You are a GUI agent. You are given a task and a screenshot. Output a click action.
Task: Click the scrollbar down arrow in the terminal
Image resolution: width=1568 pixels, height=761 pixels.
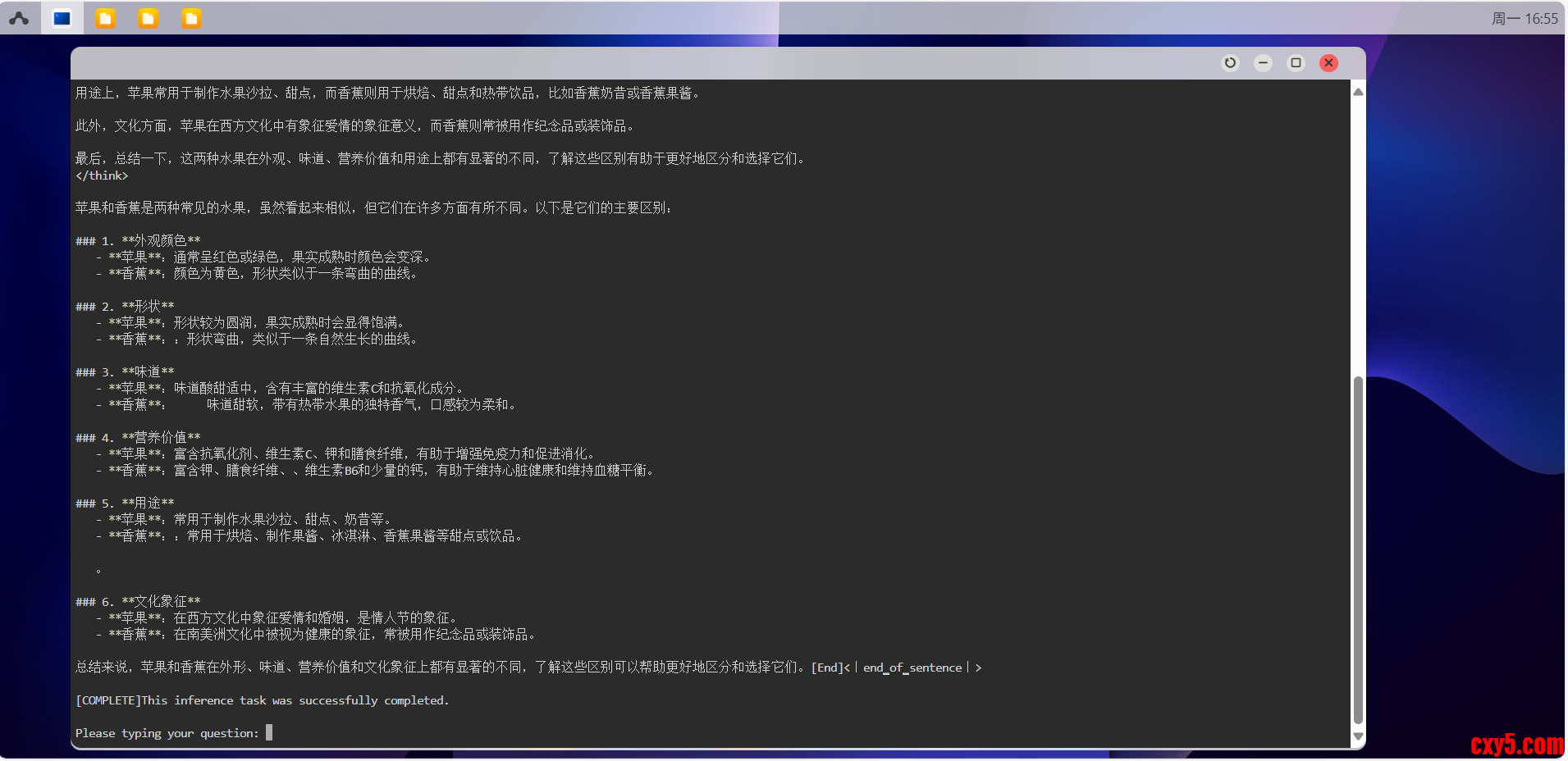coord(1358,736)
